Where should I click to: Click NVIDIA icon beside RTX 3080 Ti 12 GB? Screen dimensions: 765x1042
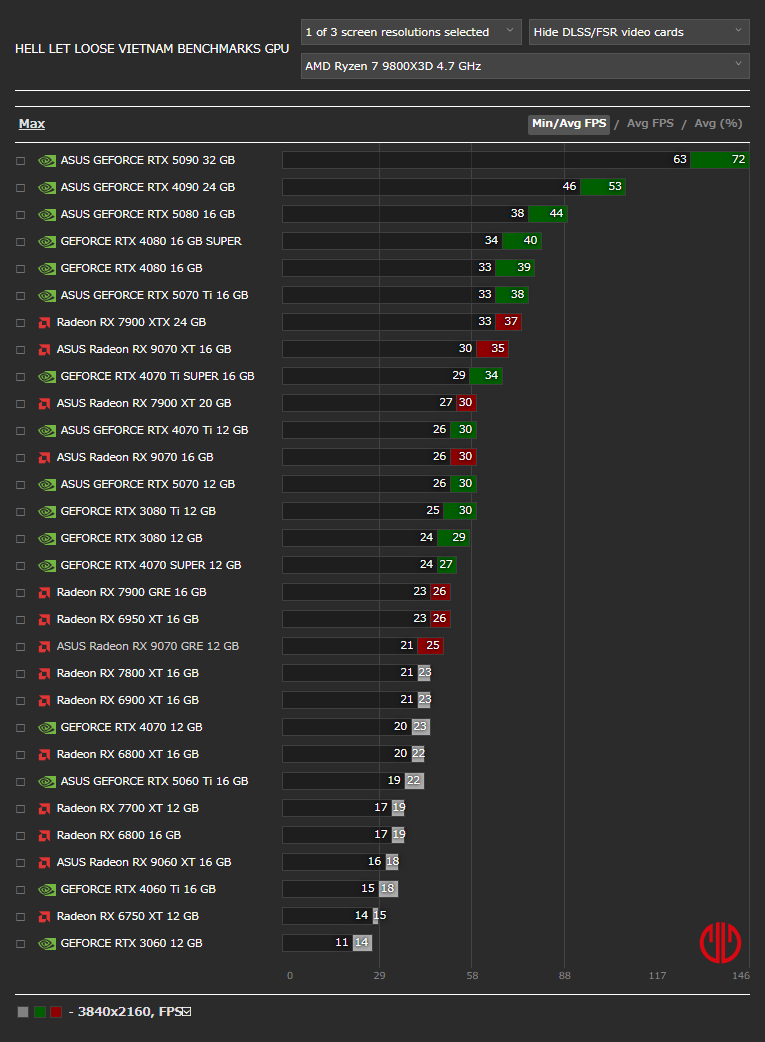point(47,512)
